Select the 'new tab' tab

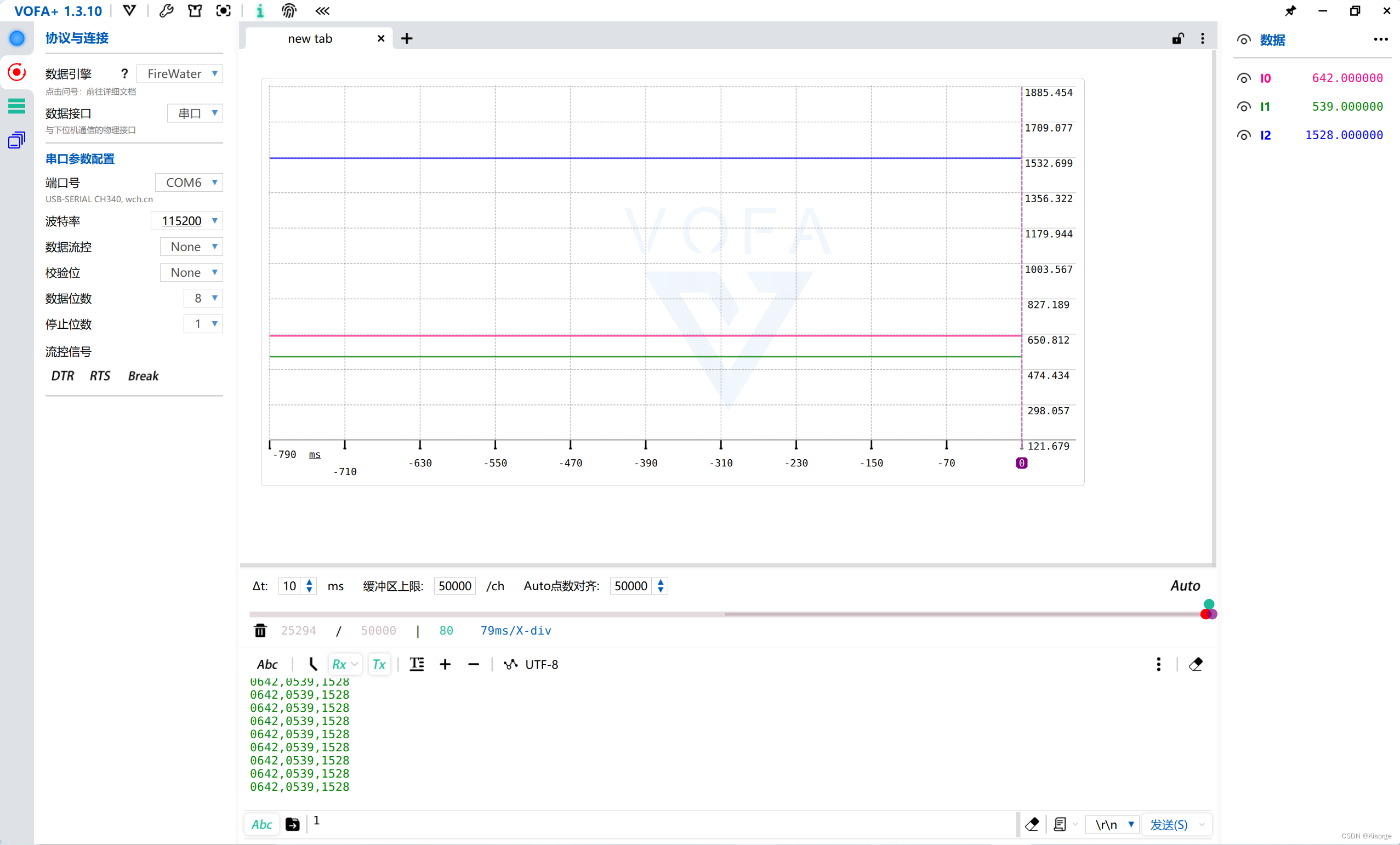(x=310, y=38)
